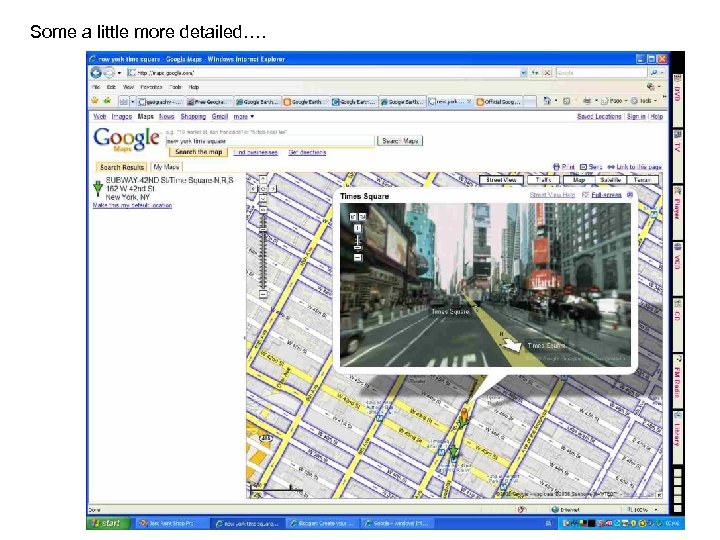Viewport: 720px width, 540px height.
Task: Click the Street View rotate left arrow
Action: (353, 216)
